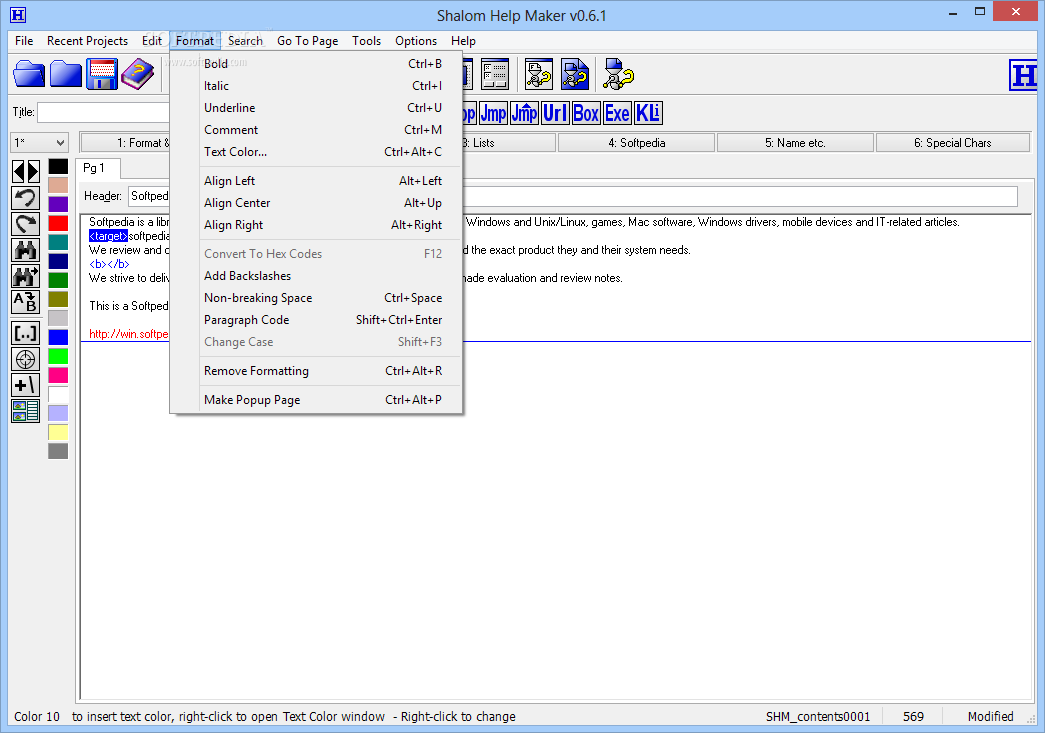This screenshot has height=733, width=1045.
Task: Save project with the floppy disk icon
Action: (102, 74)
